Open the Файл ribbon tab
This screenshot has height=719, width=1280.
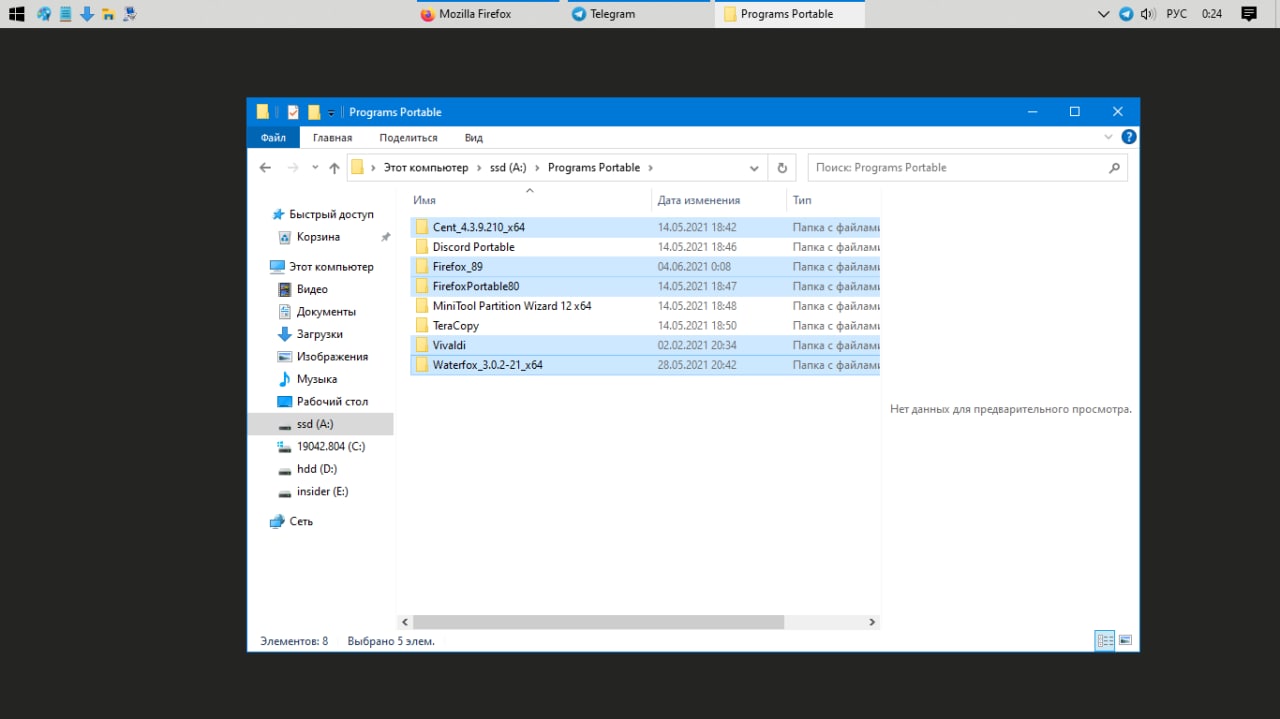(273, 138)
